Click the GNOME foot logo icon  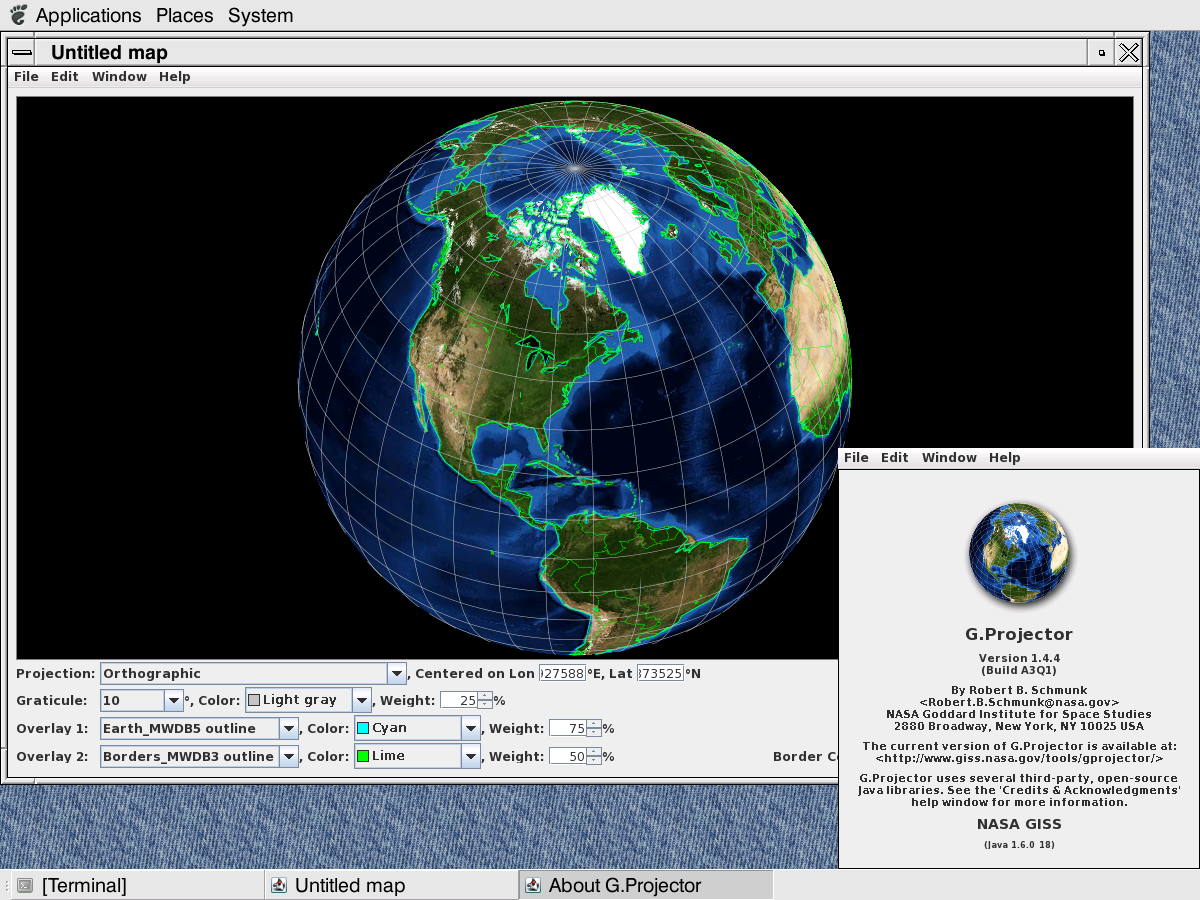(x=17, y=15)
